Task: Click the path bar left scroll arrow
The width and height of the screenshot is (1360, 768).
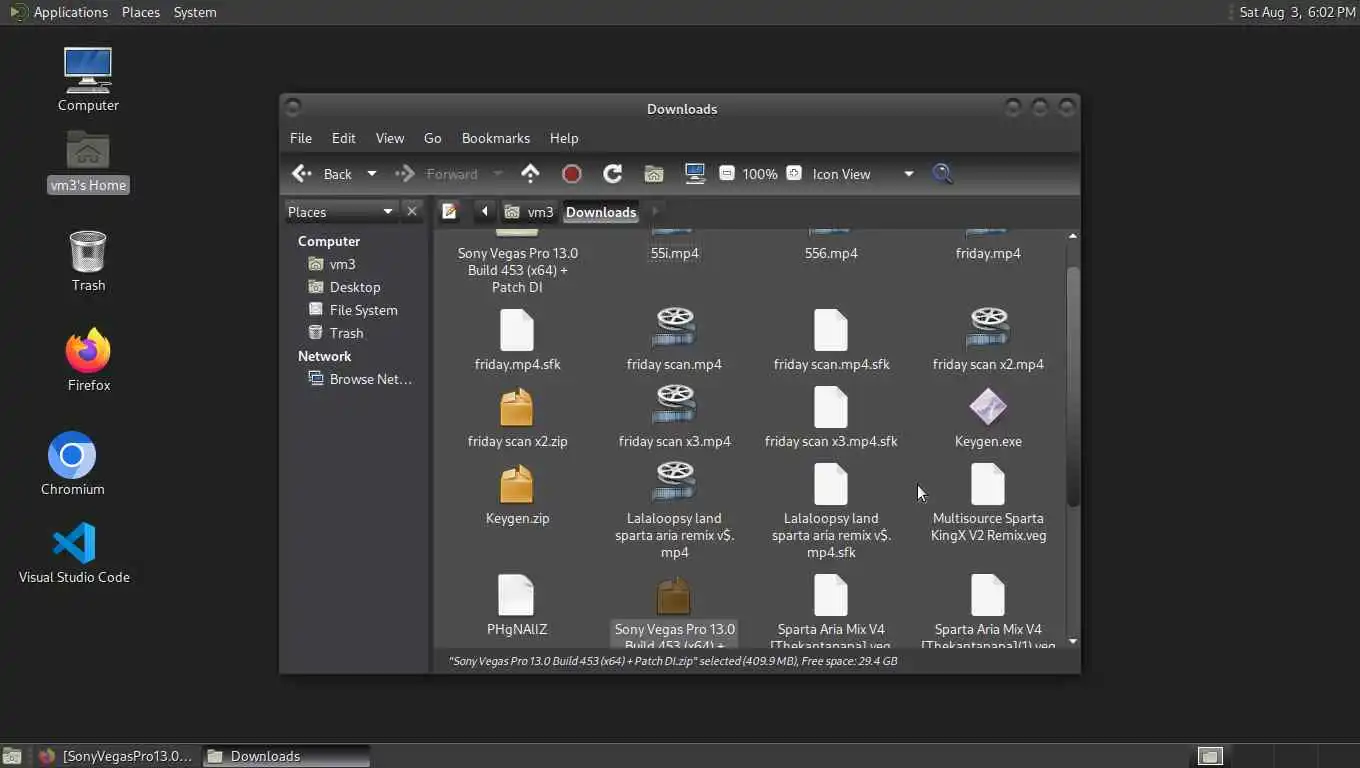Action: tap(484, 211)
